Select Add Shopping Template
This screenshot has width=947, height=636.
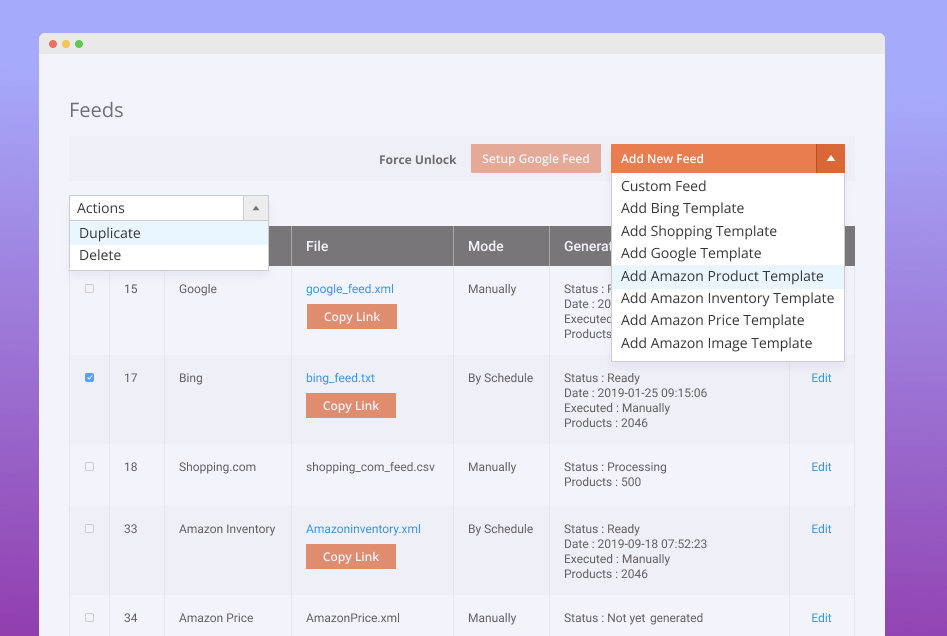(698, 231)
